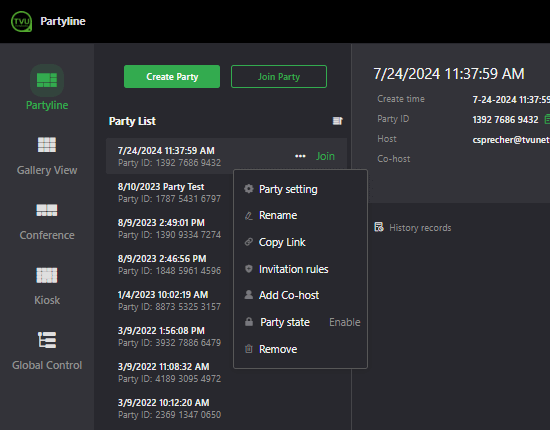Open the Kiosk sidebar icon
Image resolution: width=550 pixels, height=430 pixels.
coord(47,275)
